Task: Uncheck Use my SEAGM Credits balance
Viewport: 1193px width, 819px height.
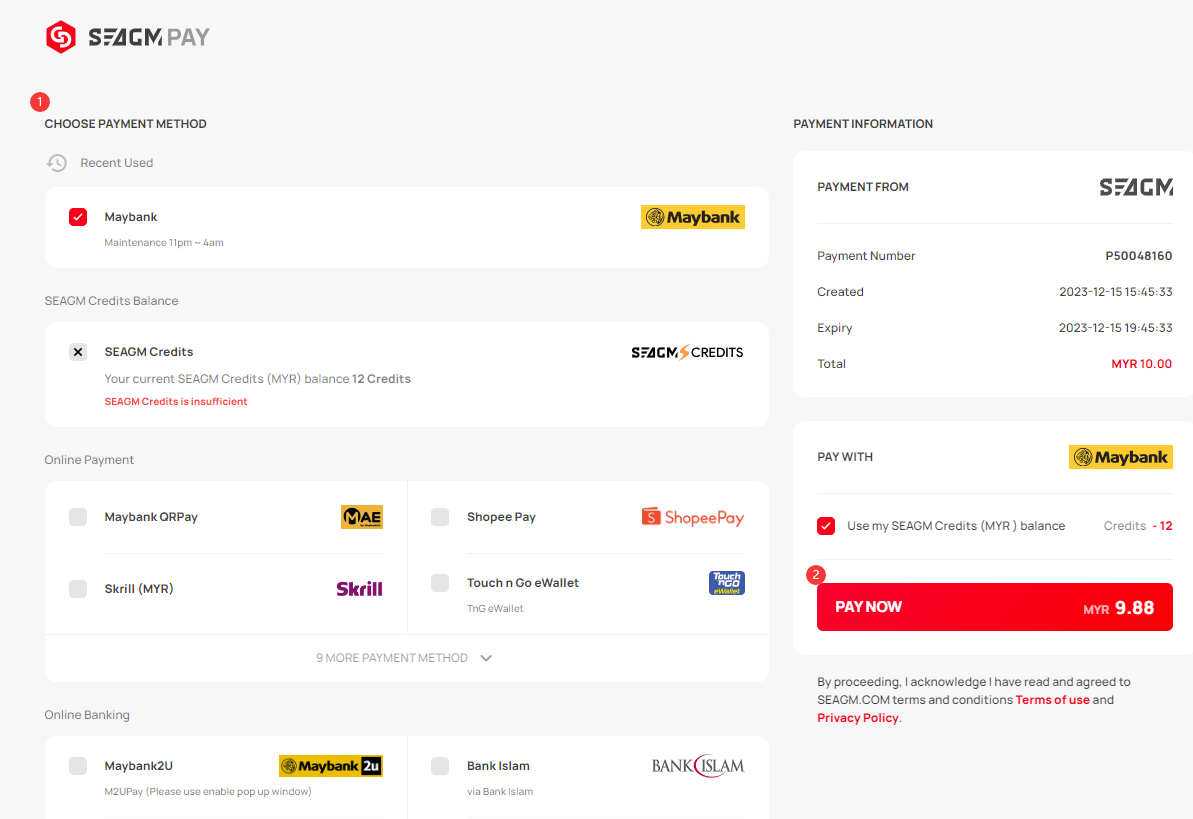Action: tap(826, 526)
